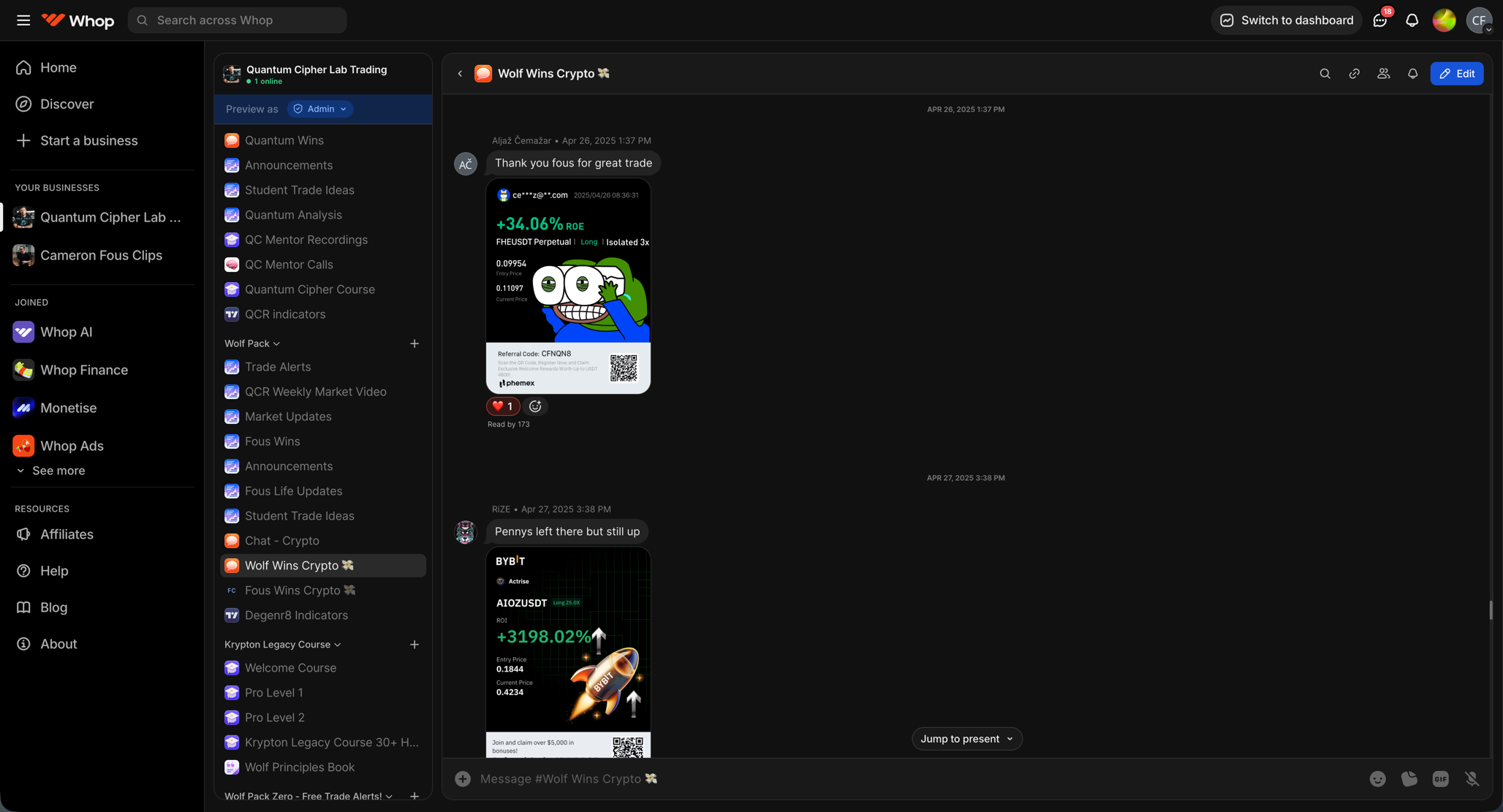Add item to Krypton Legacy Course section

pyautogui.click(x=414, y=645)
